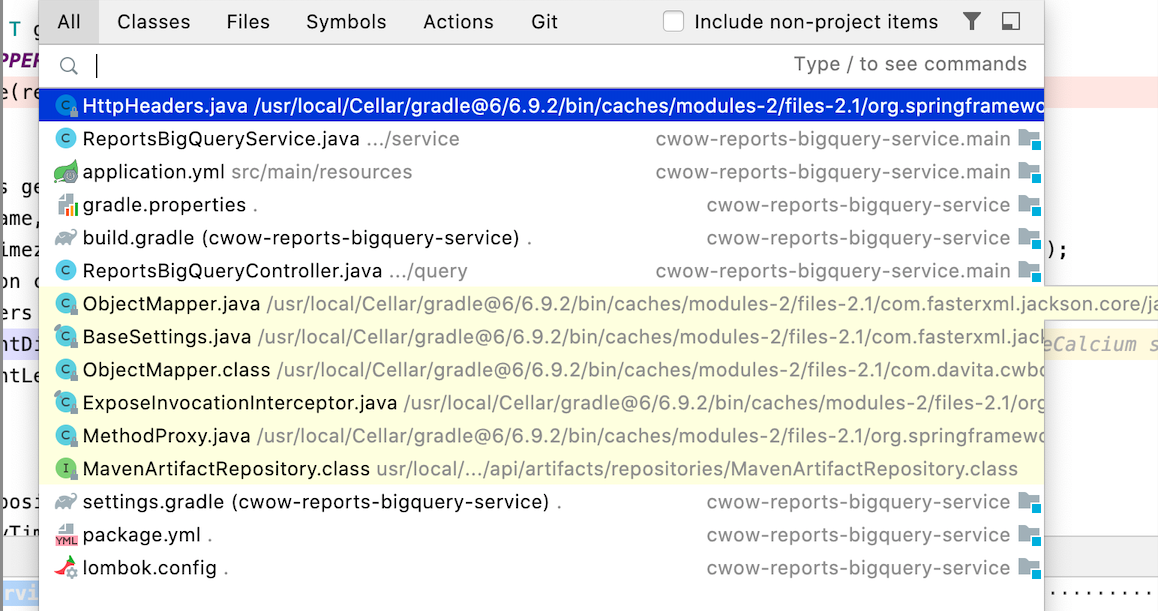
Task: Open ReportsBigQueryController.java result
Action: pyautogui.click(x=232, y=271)
